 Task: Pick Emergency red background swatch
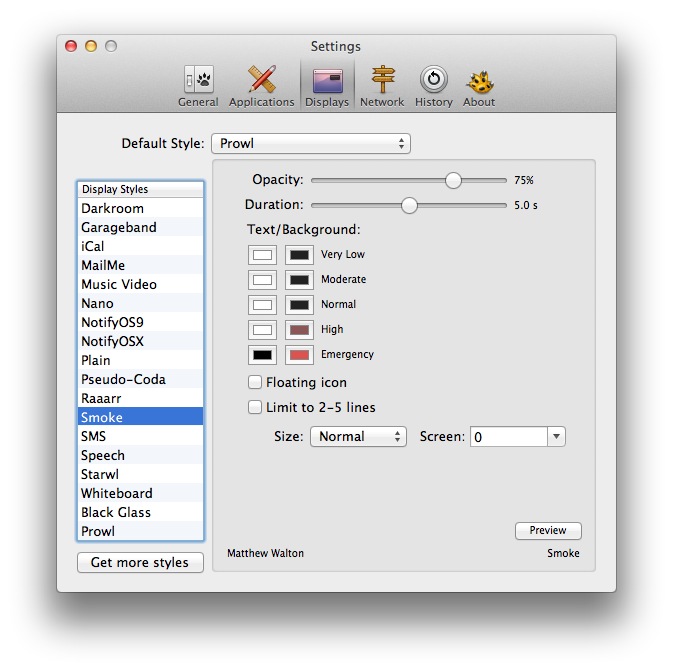pos(299,355)
